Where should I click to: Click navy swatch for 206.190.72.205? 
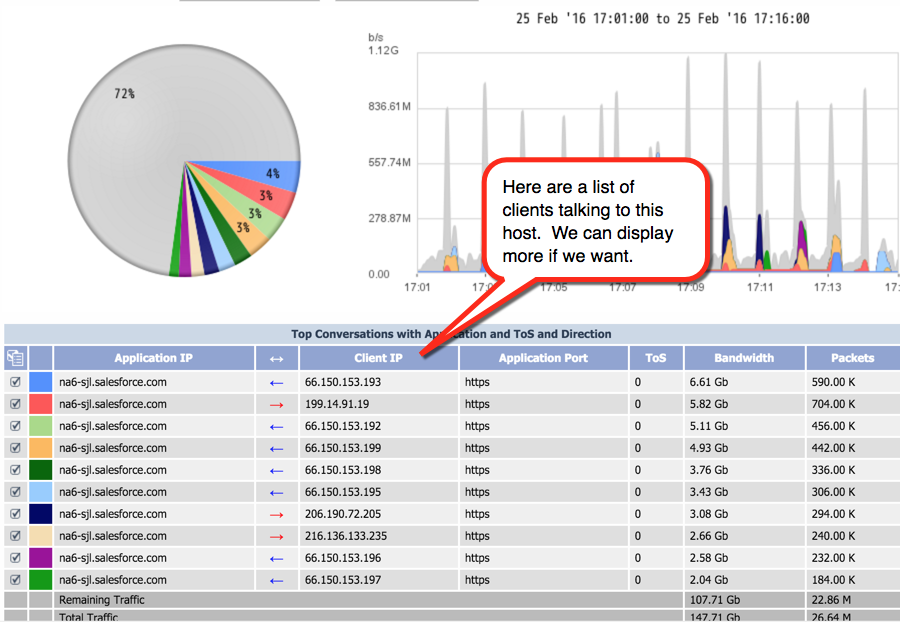41,514
